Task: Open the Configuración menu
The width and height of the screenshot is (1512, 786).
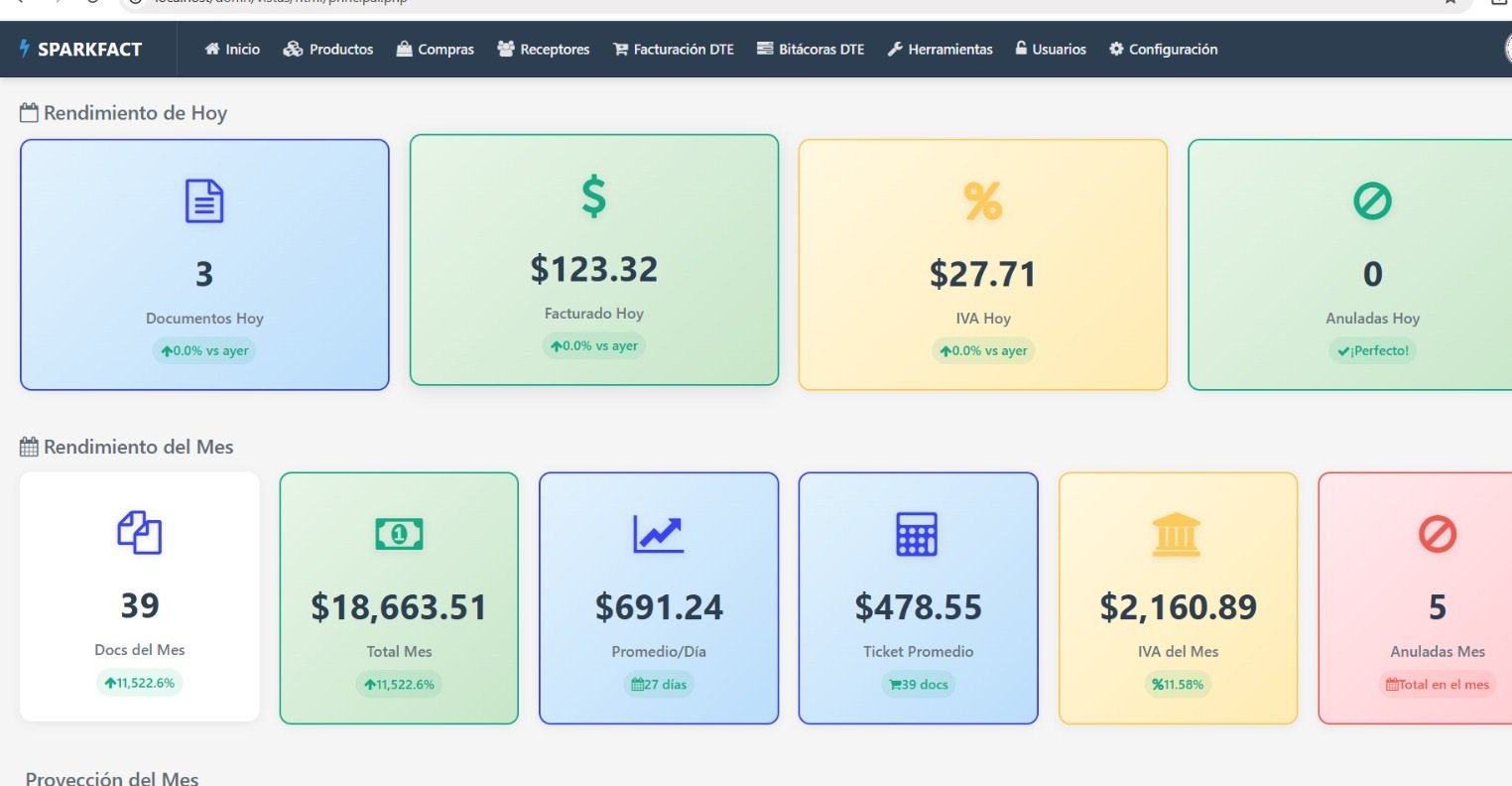Action: [x=1163, y=50]
